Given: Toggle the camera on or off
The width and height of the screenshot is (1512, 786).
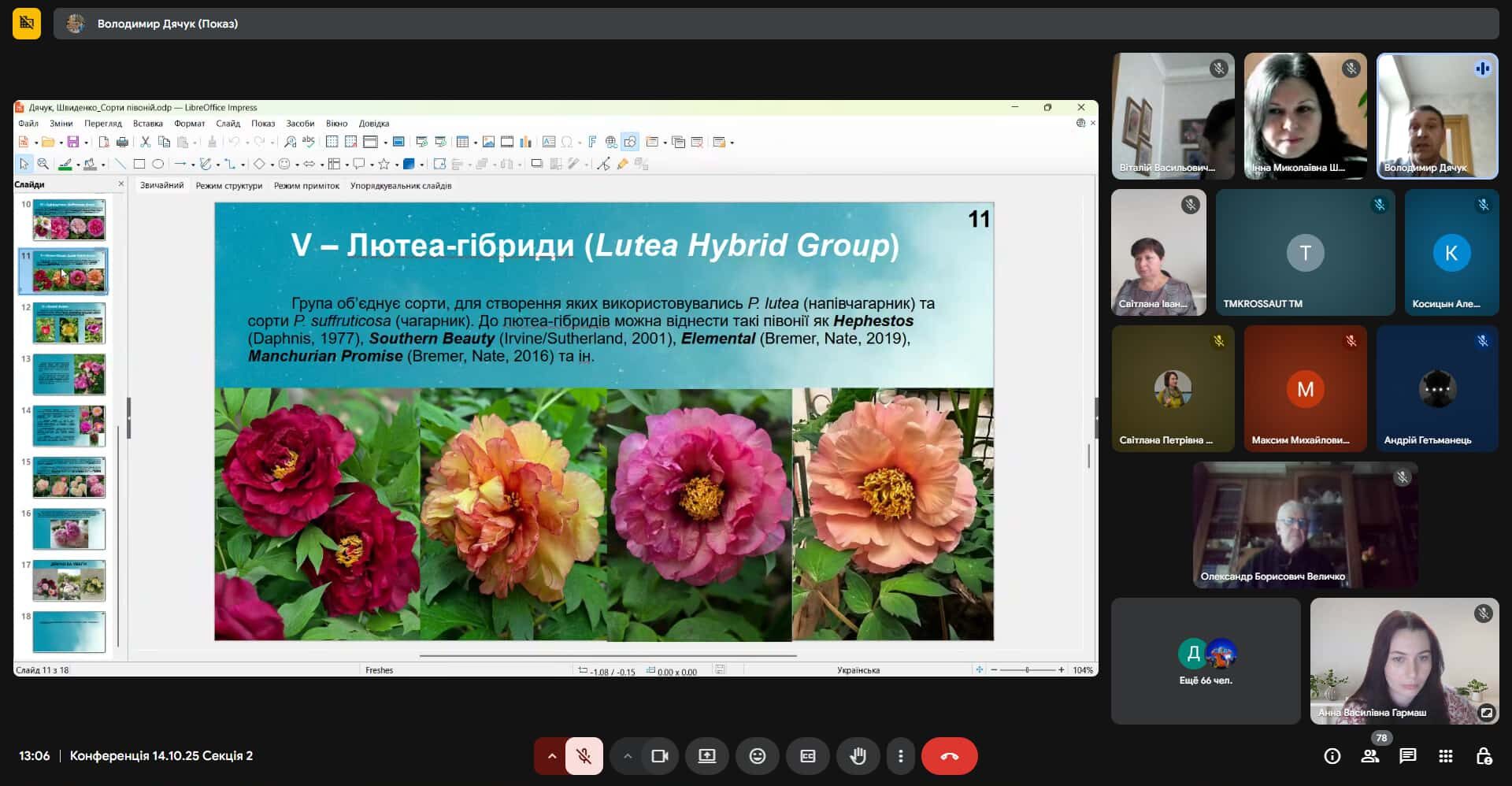Looking at the screenshot, I should point(659,756).
